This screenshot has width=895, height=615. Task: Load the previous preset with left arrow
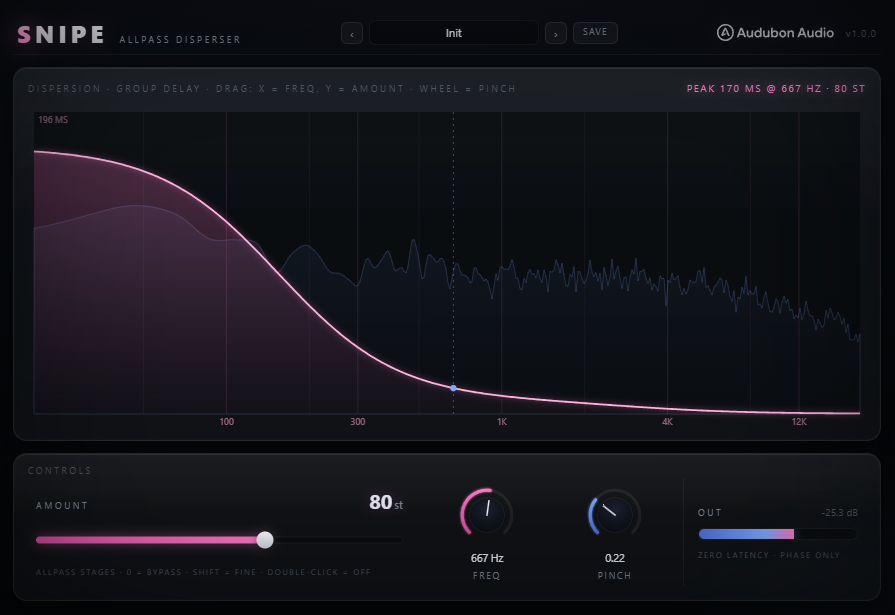(352, 33)
